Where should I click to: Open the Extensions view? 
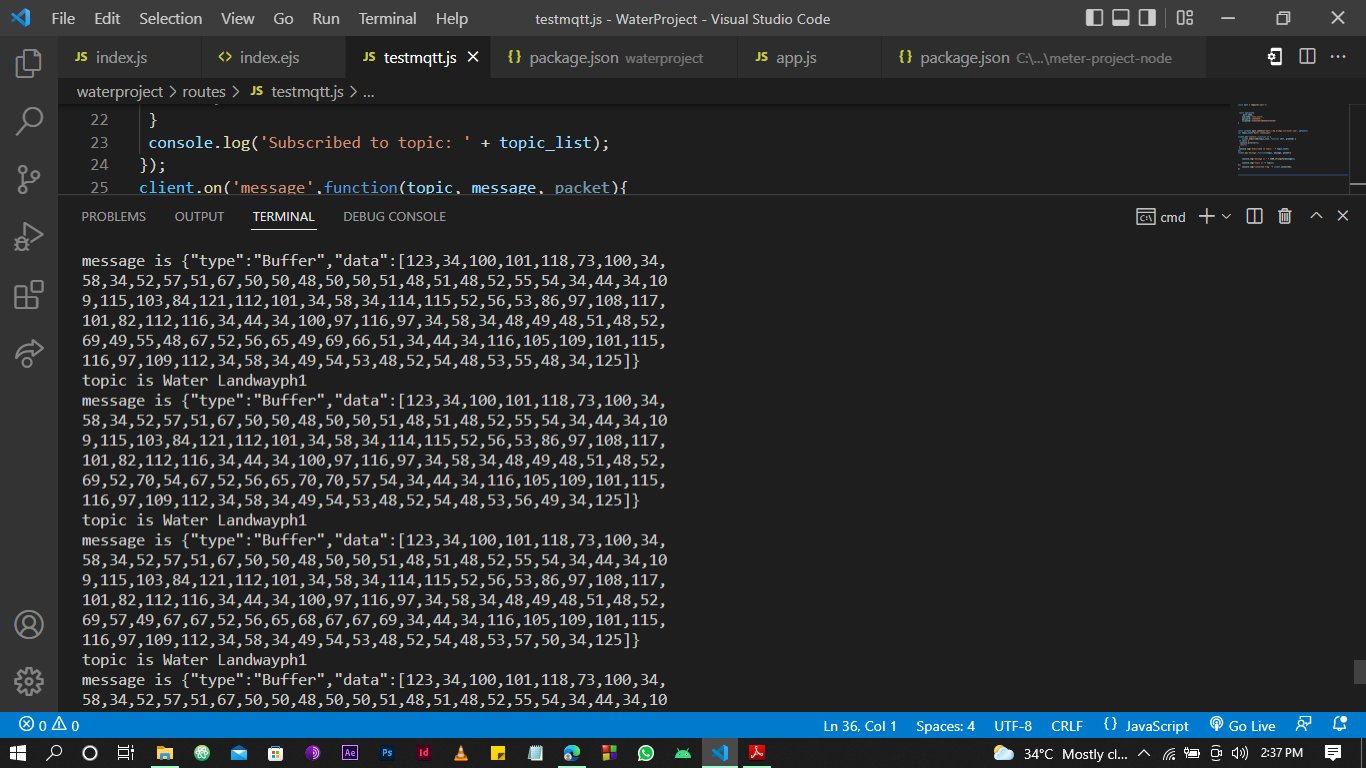(x=29, y=295)
